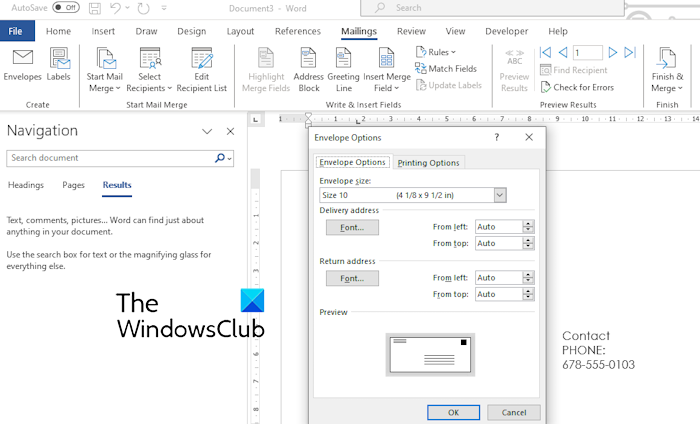Open the Envelope size dropdown
700x424 pixels.
[x=500, y=195]
